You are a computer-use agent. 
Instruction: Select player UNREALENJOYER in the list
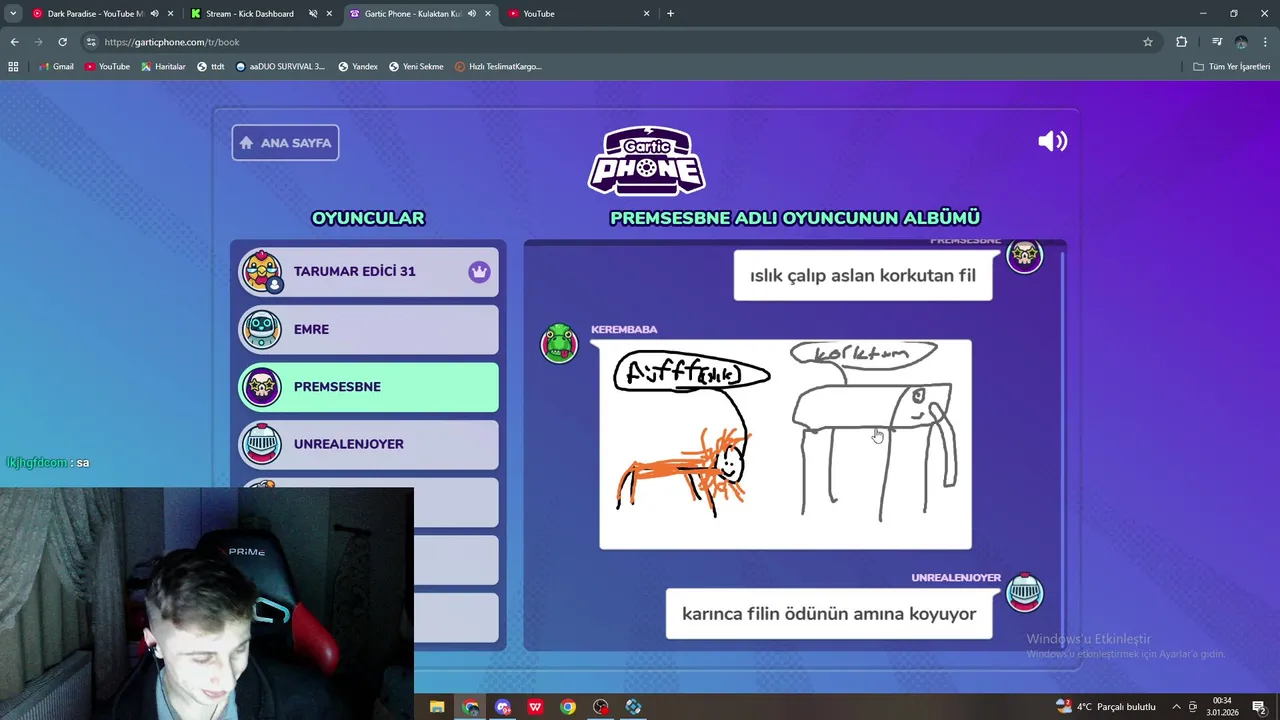tap(368, 444)
